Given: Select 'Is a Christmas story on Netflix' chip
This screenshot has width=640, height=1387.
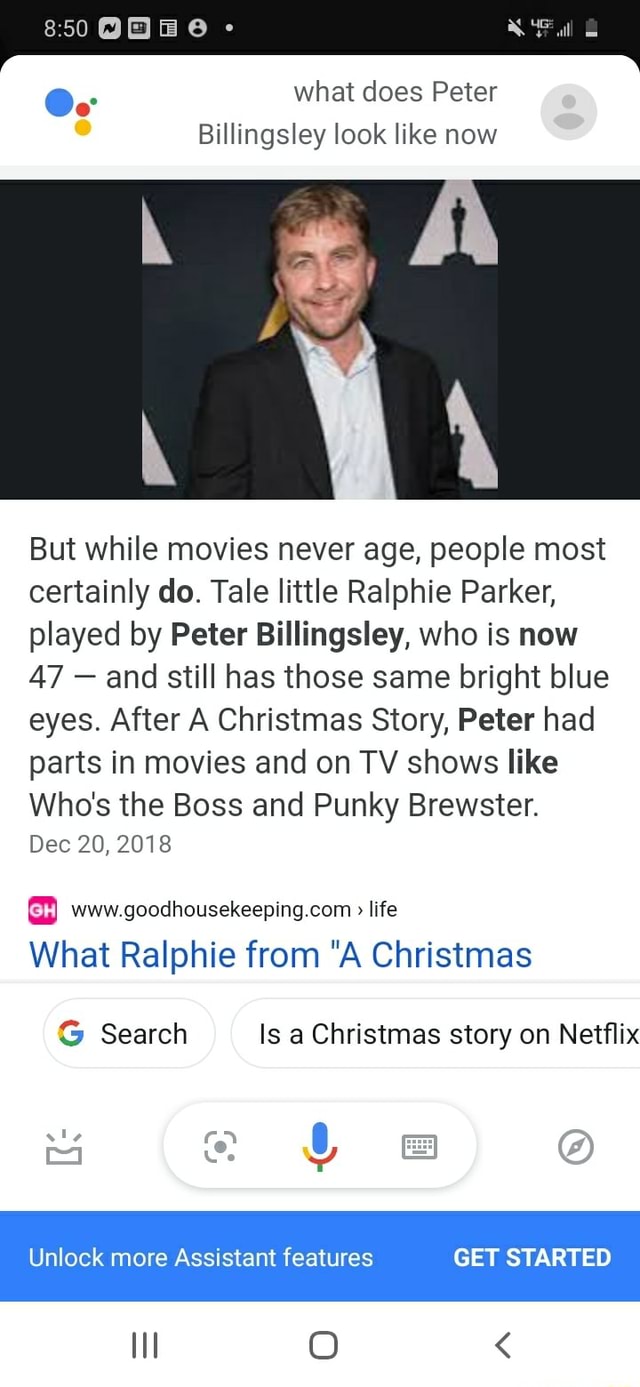Looking at the screenshot, I should point(436,1033).
